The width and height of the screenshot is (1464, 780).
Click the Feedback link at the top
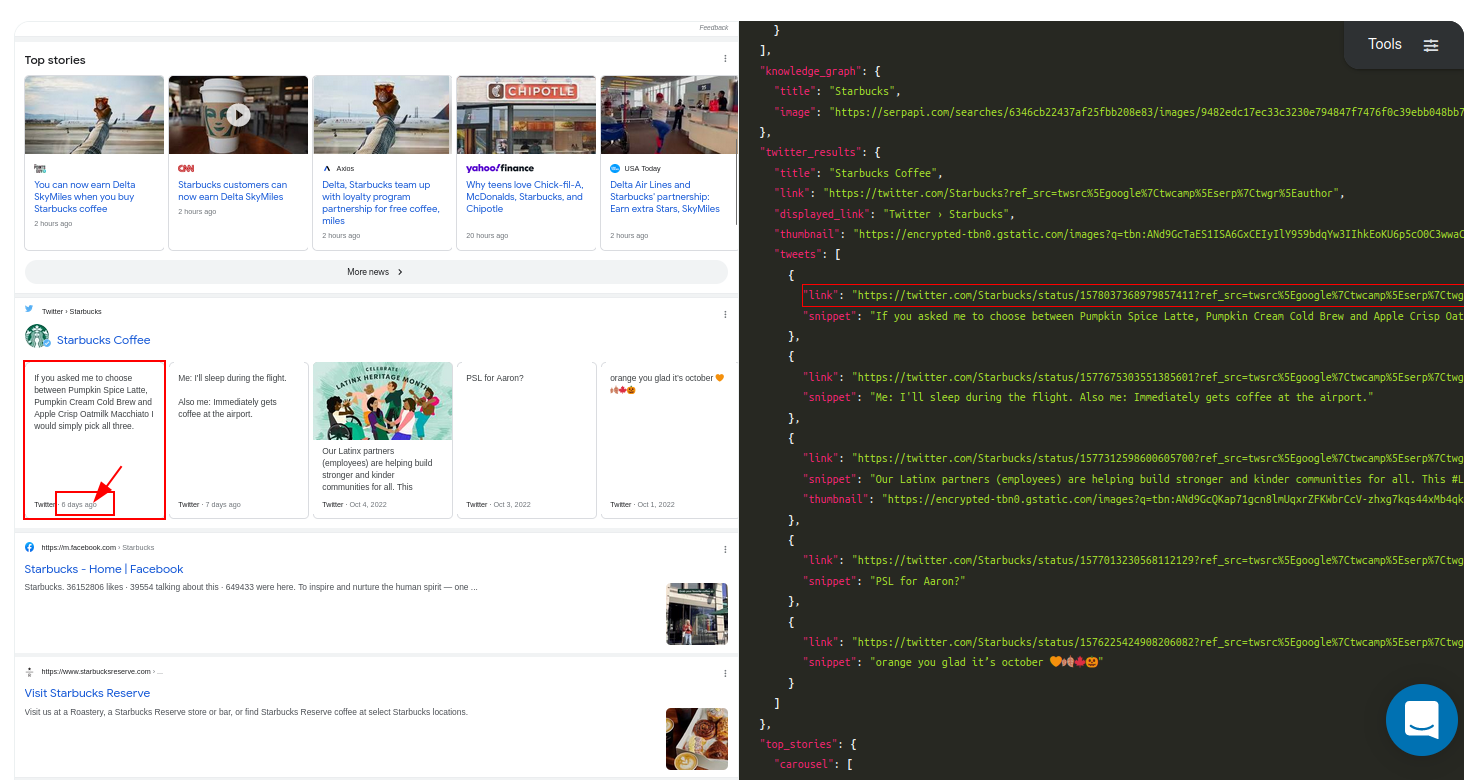[x=713, y=27]
